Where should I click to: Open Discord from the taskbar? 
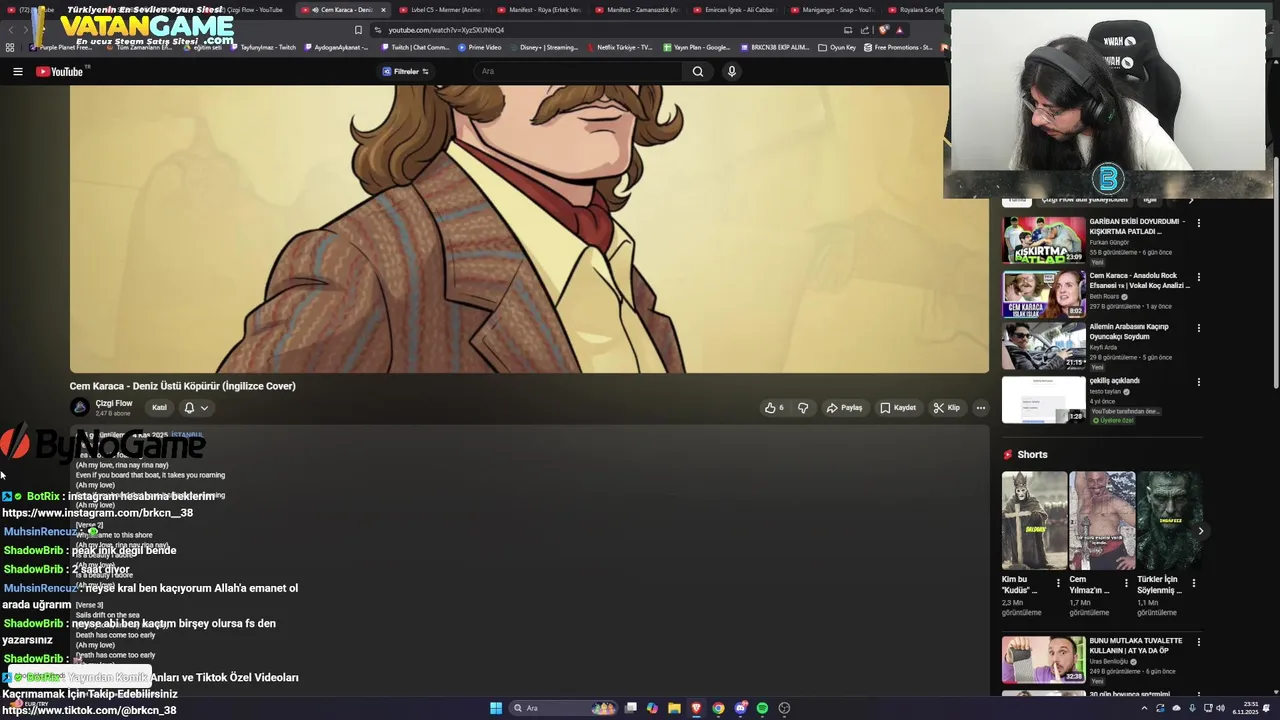tap(740, 708)
